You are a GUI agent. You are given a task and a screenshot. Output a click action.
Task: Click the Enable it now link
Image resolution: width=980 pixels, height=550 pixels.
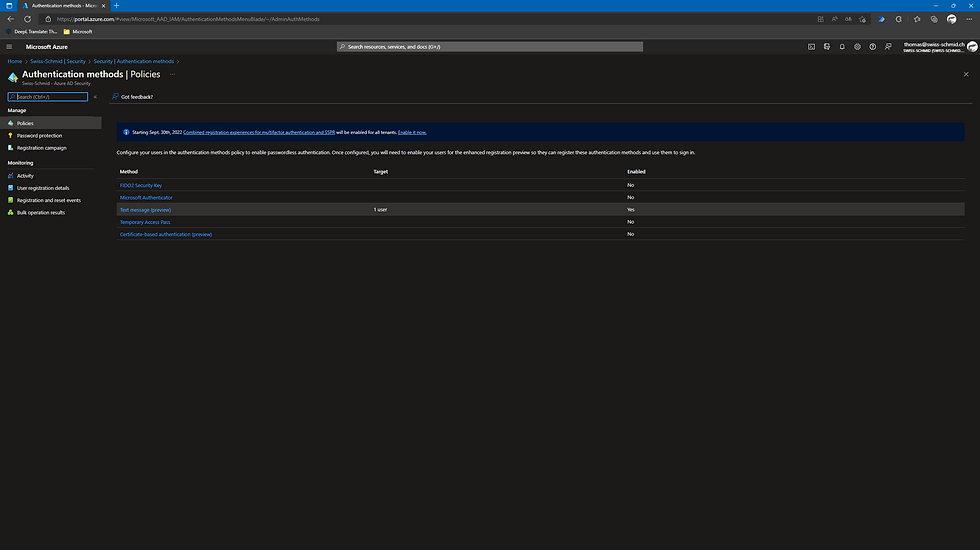pyautogui.click(x=412, y=132)
